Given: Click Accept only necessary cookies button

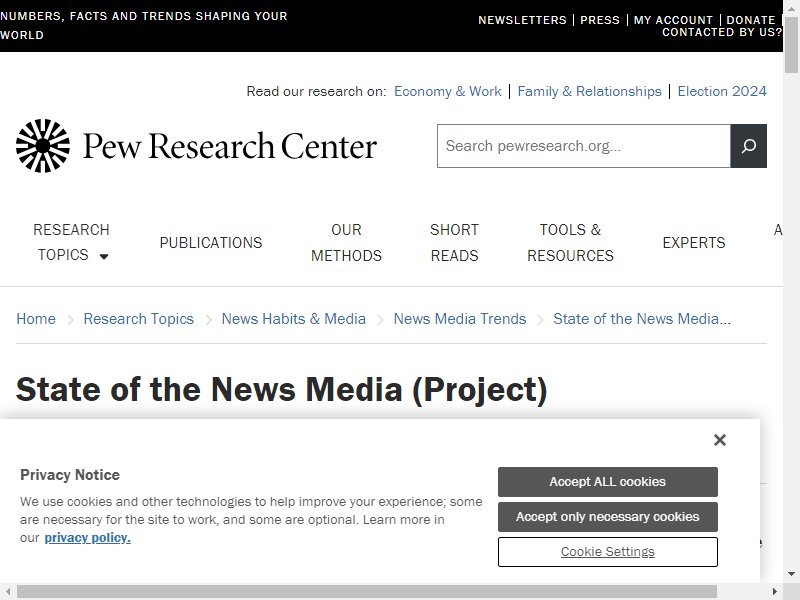Looking at the screenshot, I should (608, 517).
